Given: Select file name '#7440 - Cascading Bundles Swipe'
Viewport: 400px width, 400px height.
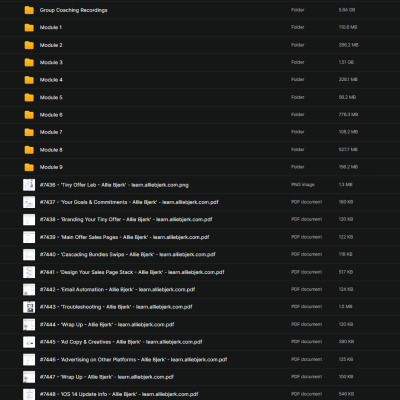Looking at the screenshot, I should coord(127,254).
